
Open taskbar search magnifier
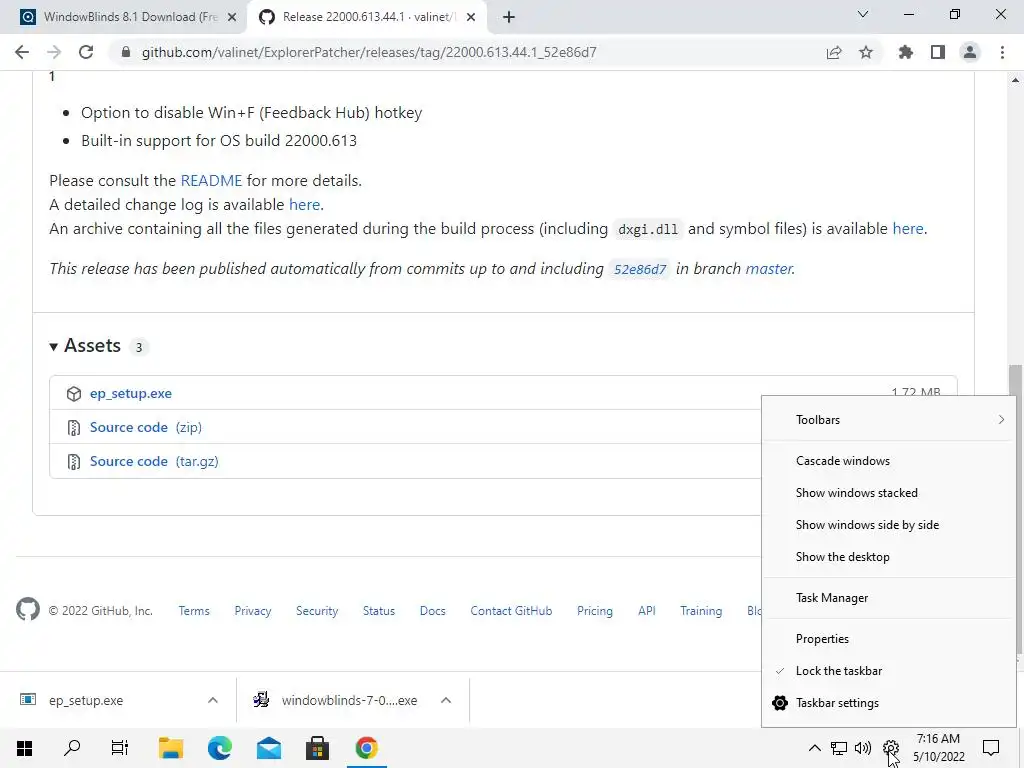click(x=72, y=748)
